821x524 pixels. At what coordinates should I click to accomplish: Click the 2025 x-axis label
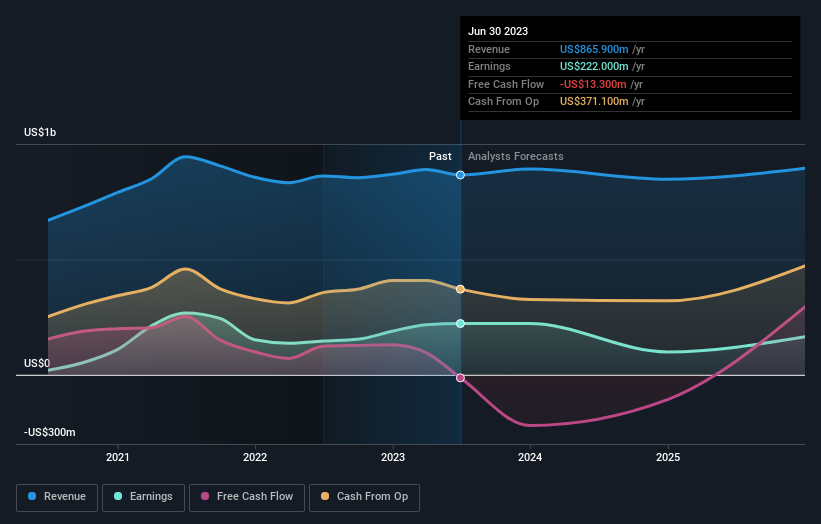668,457
